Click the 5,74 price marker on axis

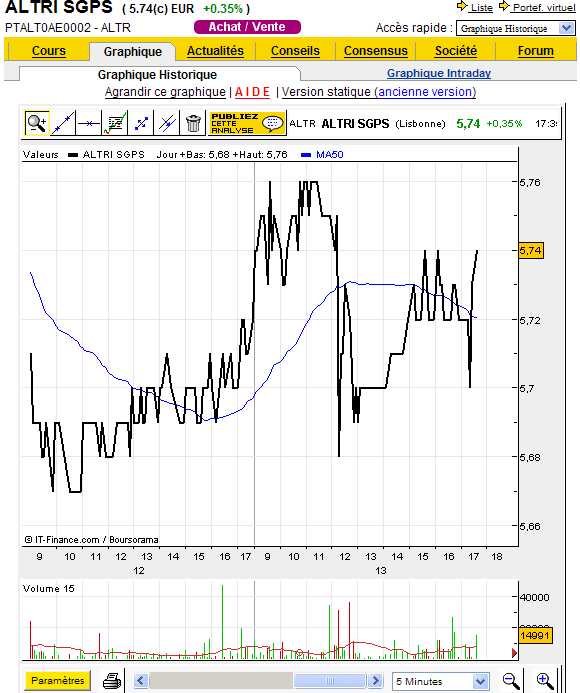pos(530,251)
